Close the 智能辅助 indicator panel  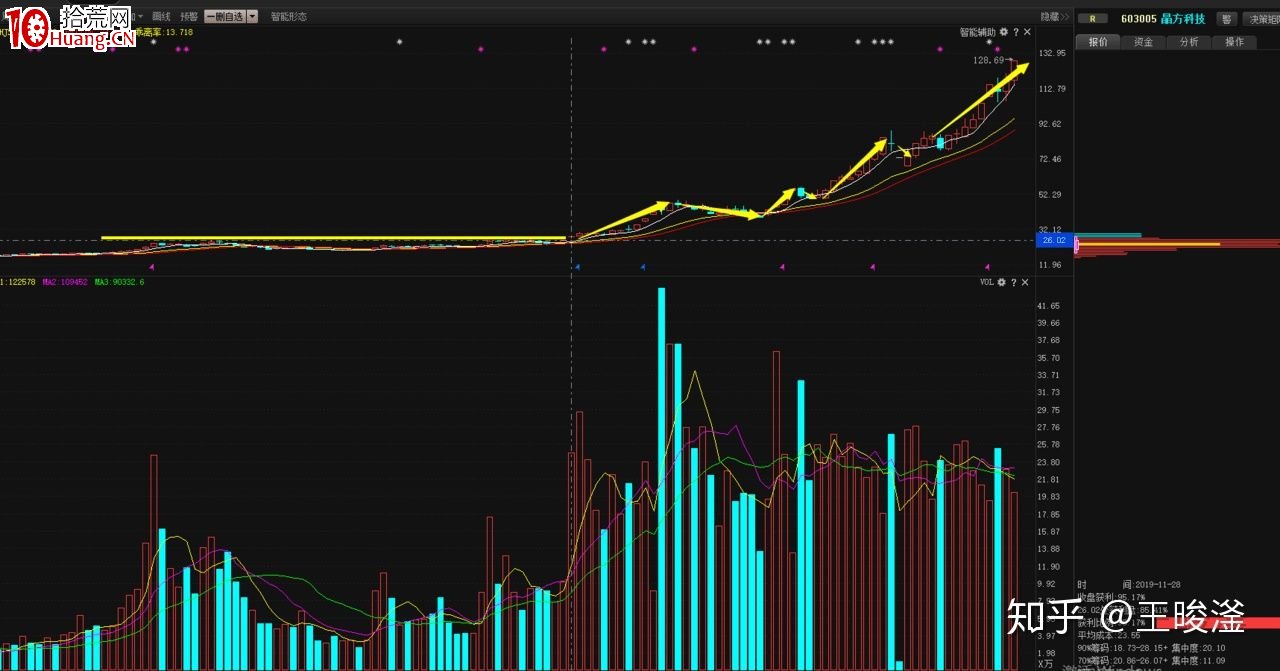coord(1026,32)
